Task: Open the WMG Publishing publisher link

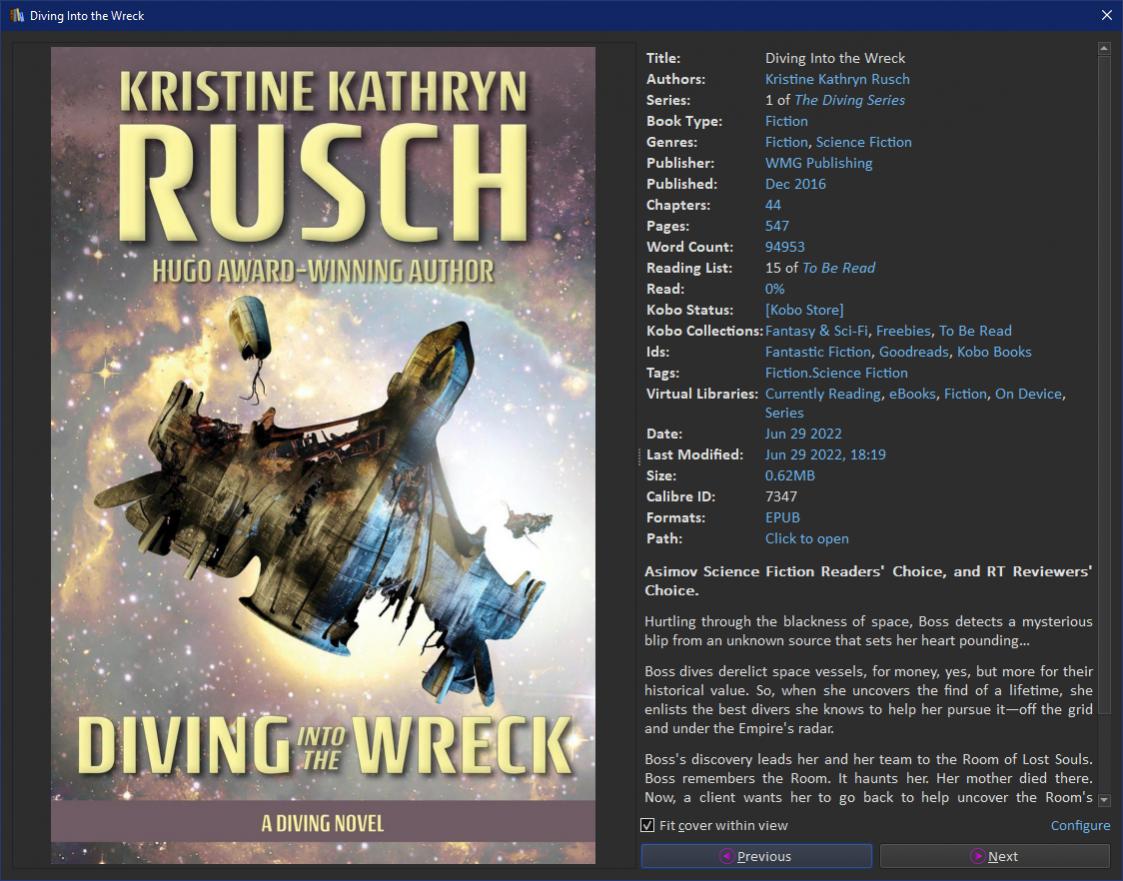Action: coord(819,163)
